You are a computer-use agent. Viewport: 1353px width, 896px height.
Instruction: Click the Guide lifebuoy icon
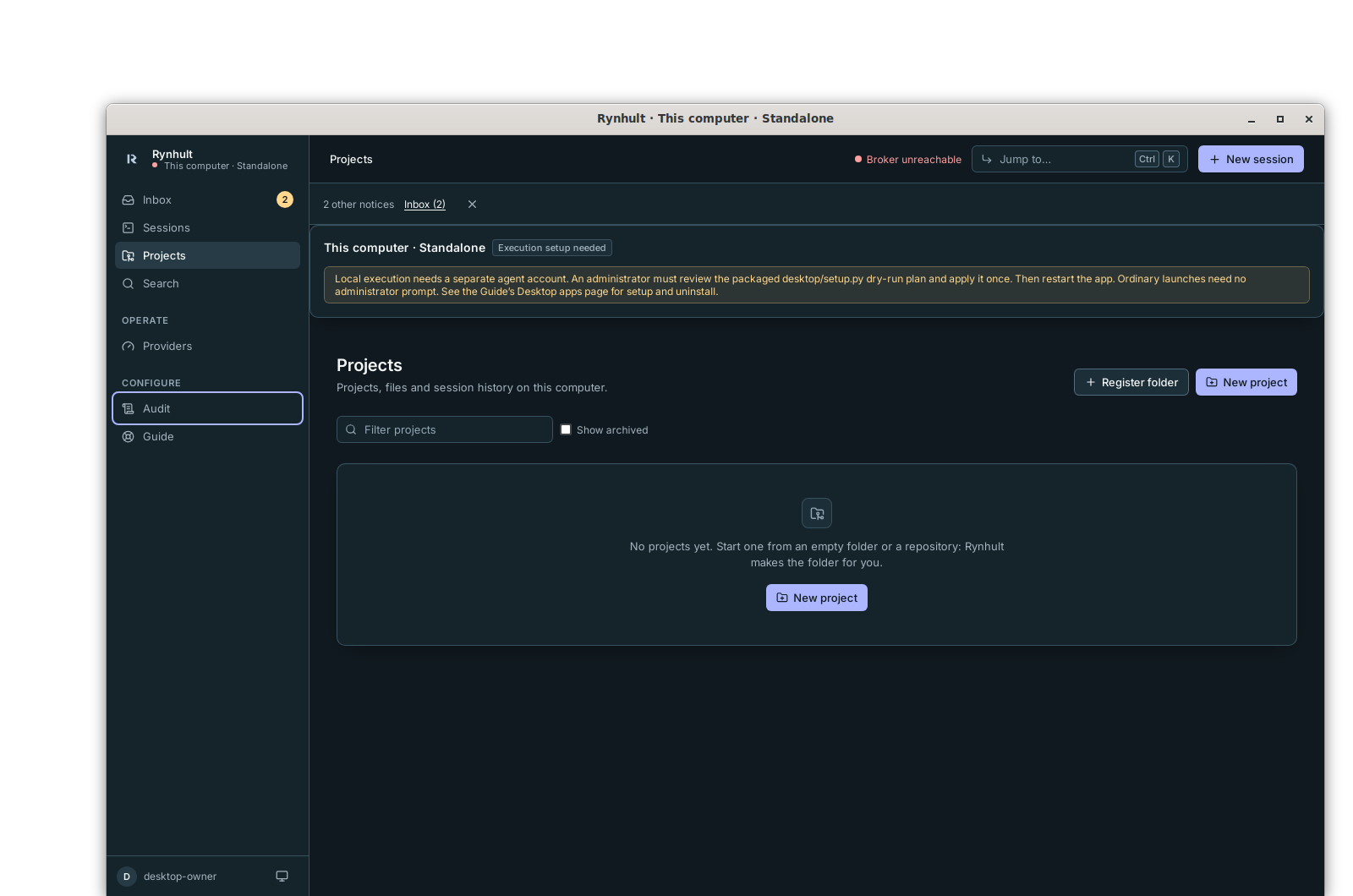(129, 436)
